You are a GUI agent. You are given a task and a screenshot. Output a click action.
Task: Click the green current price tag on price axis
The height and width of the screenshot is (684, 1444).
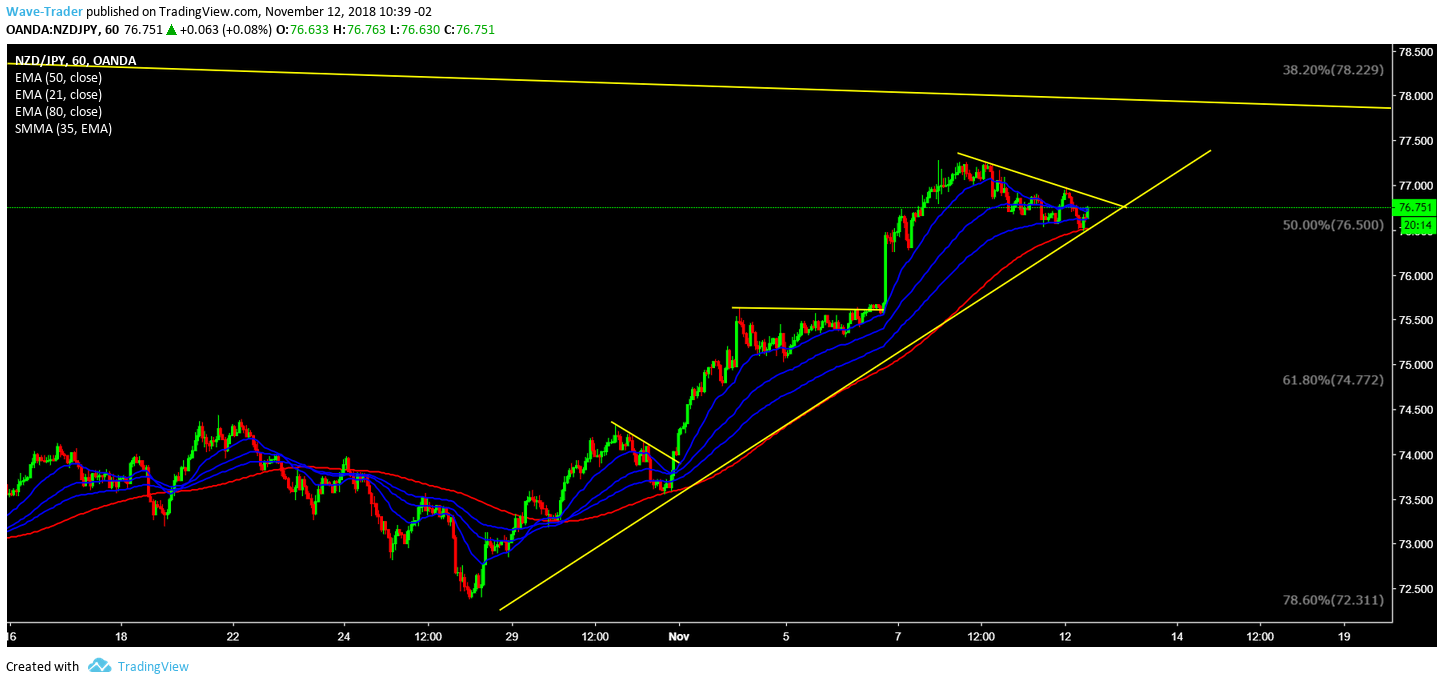point(1417,208)
